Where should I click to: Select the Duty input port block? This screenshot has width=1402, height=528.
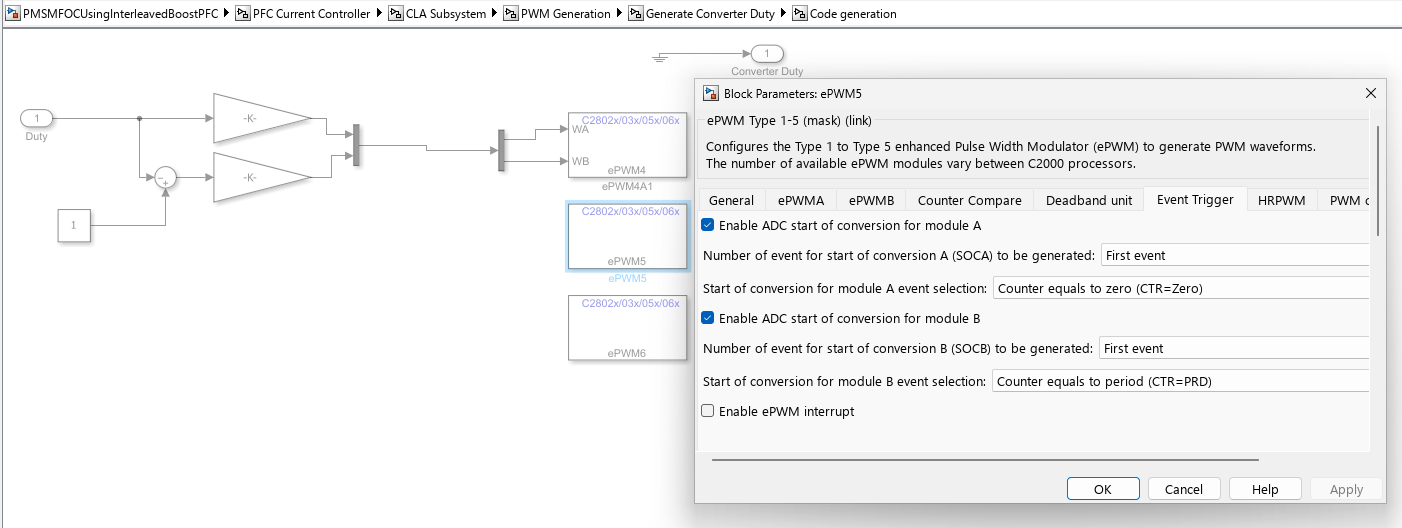tap(37, 119)
